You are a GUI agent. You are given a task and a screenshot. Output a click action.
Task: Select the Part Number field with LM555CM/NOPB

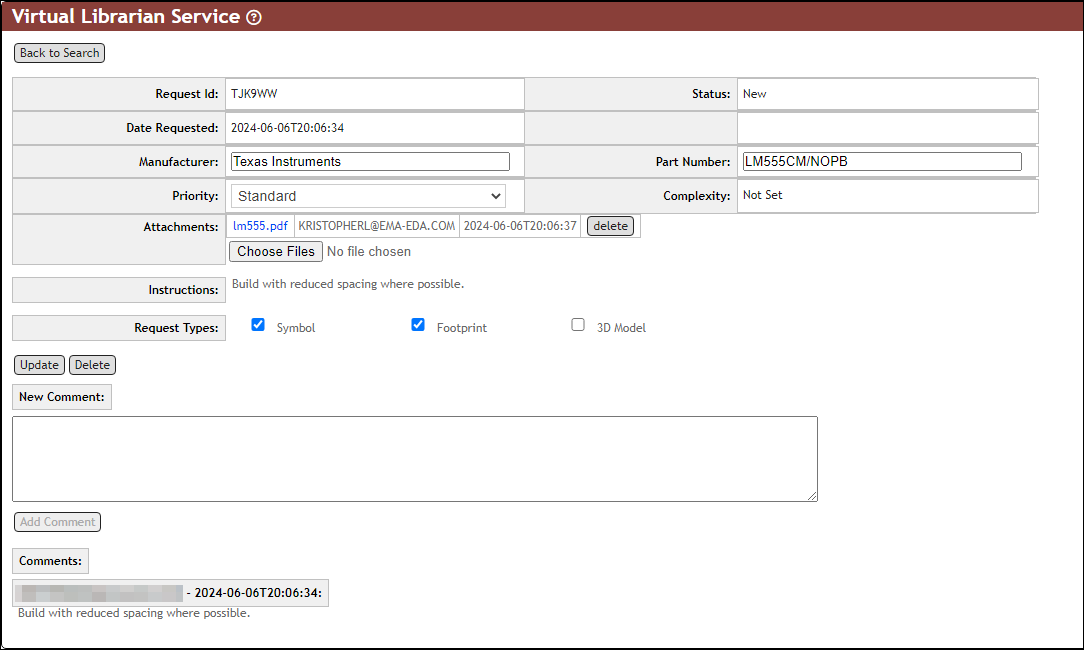[x=881, y=161]
